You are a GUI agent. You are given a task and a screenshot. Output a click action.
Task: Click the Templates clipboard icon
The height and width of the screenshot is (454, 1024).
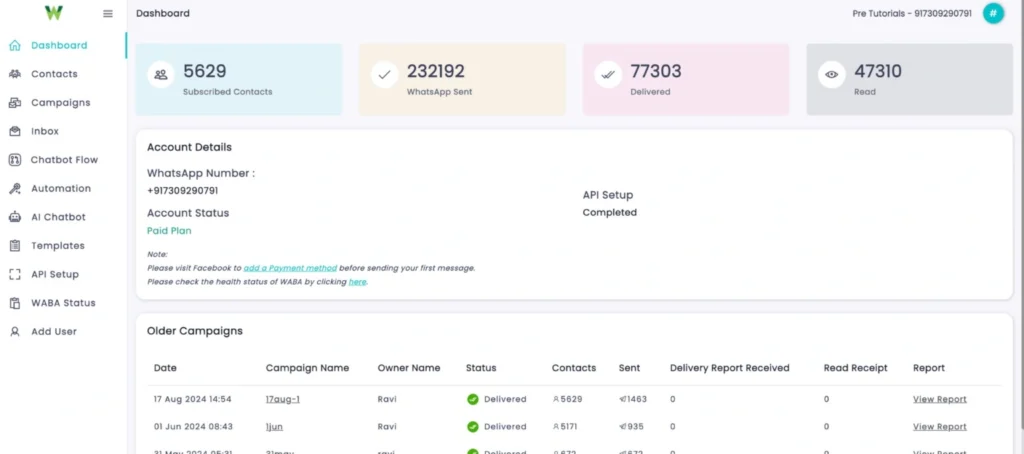[15, 246]
